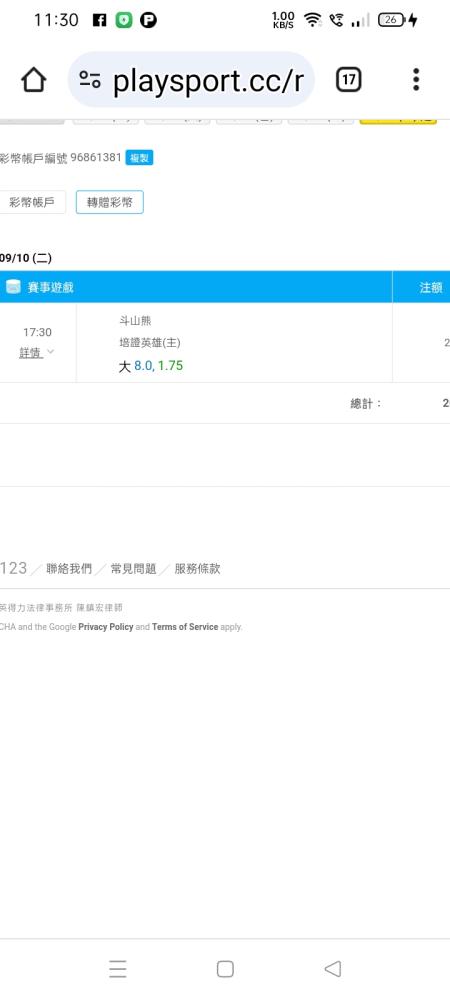
Task: Open the Android recent apps menu icon
Action: pyautogui.click(x=117, y=968)
